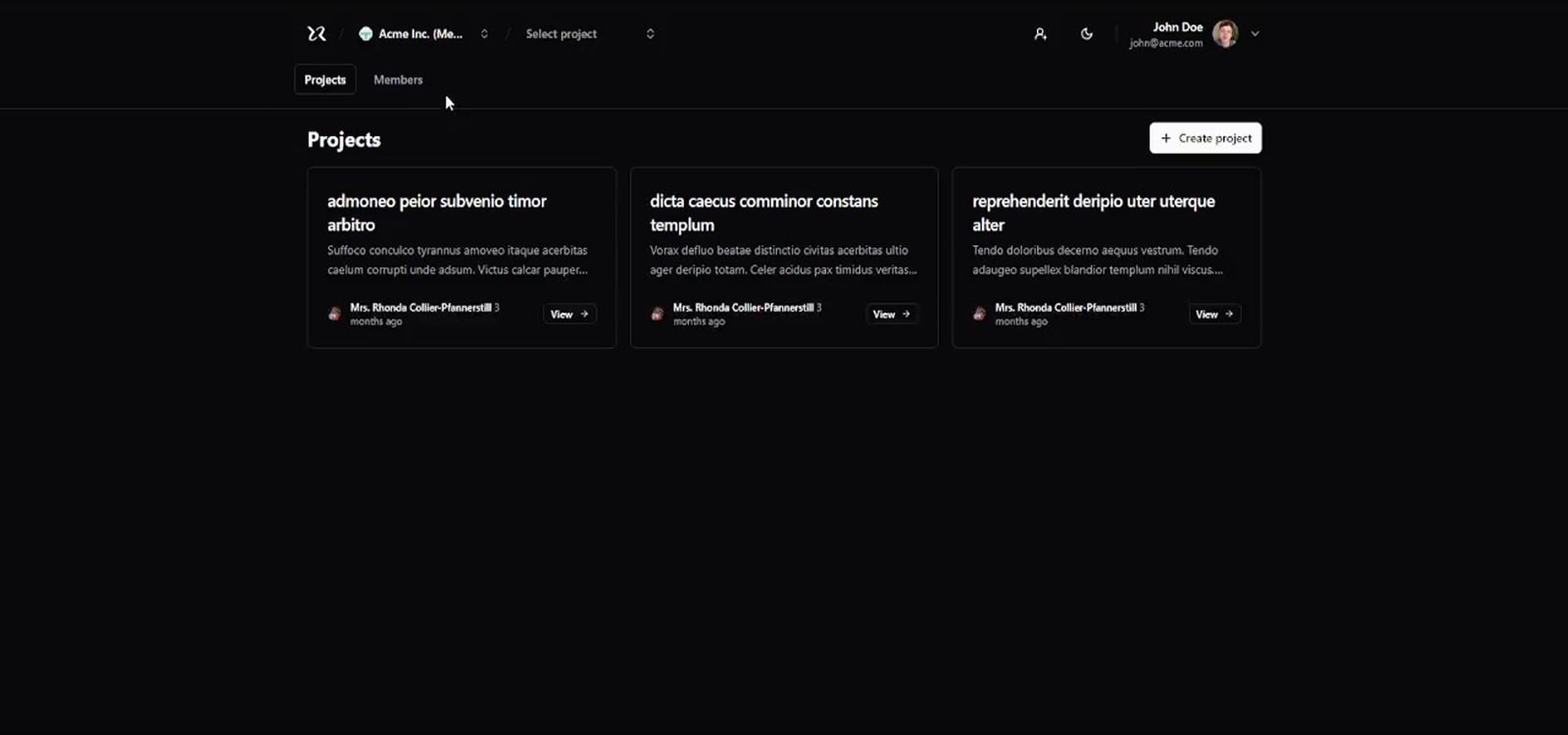This screenshot has height=735, width=1568.
Task: Click the plus icon in Create project
Action: pos(1166,138)
